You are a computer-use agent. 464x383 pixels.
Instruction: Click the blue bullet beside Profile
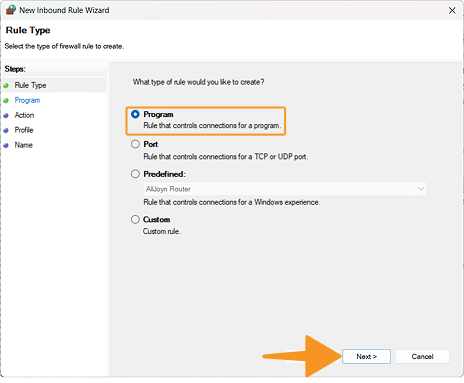click(6, 131)
